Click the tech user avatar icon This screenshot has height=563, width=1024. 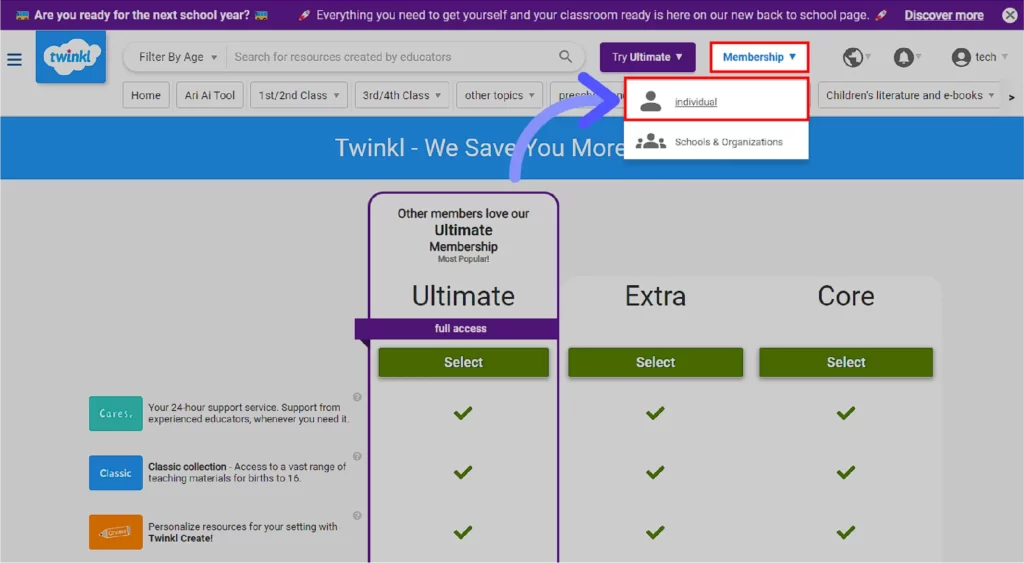pyautogui.click(x=961, y=57)
